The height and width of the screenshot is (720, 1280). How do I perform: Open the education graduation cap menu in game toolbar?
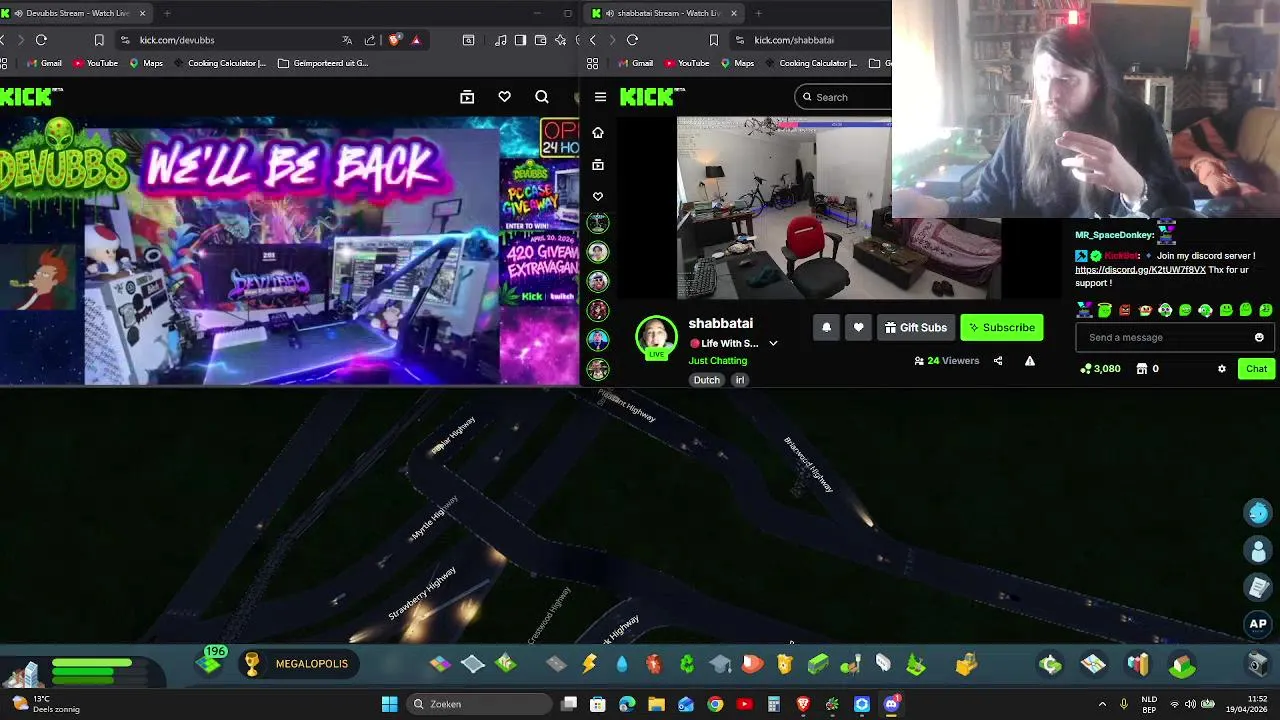[720, 664]
